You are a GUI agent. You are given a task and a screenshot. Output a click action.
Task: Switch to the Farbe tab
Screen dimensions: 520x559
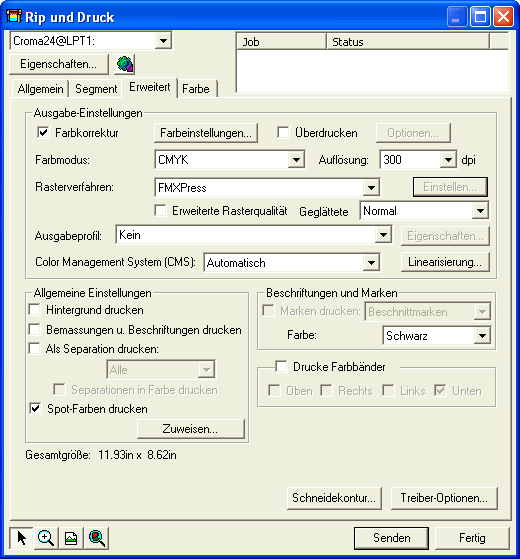pos(196,88)
